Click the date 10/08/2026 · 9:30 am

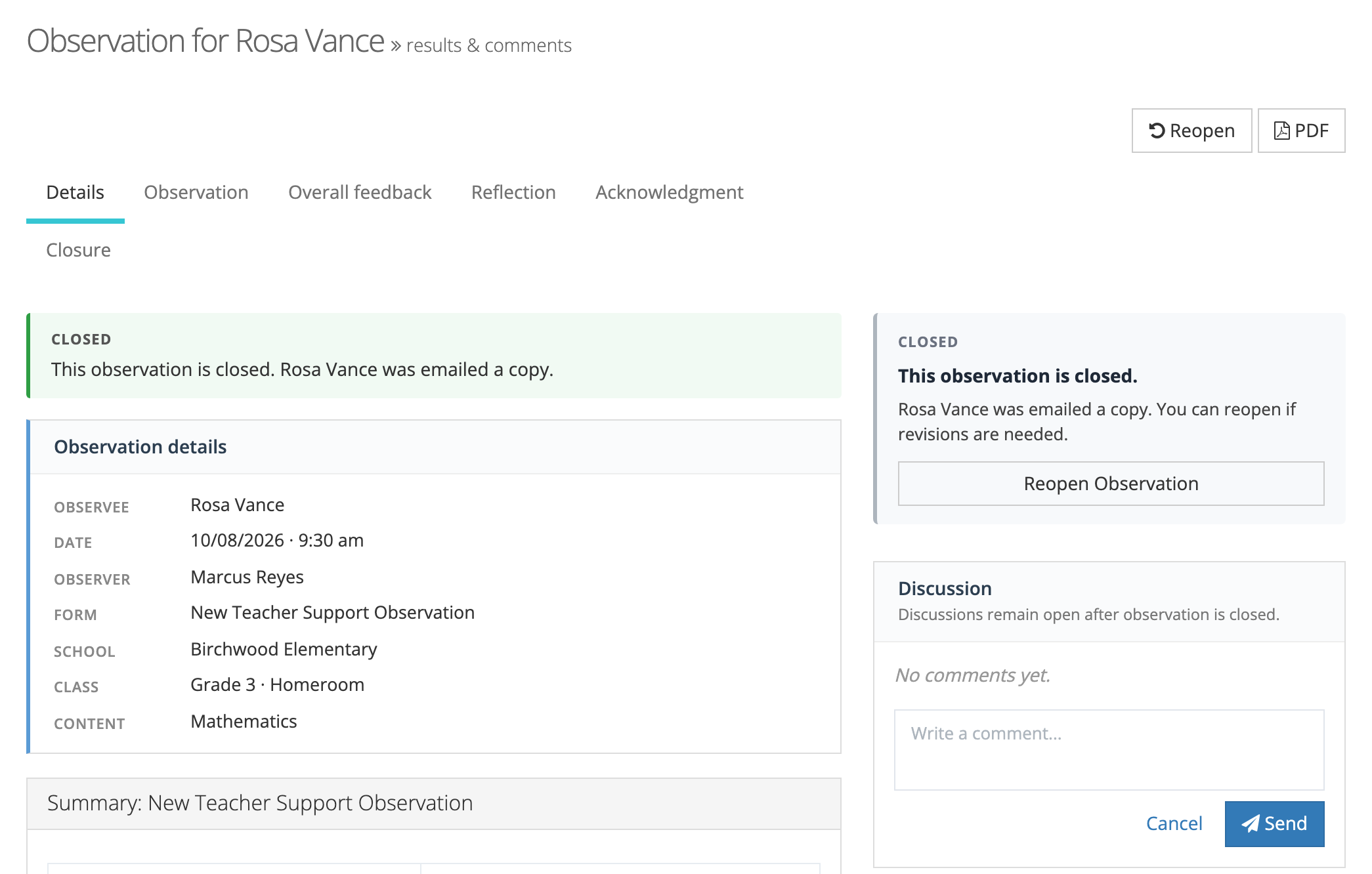pyautogui.click(x=277, y=540)
